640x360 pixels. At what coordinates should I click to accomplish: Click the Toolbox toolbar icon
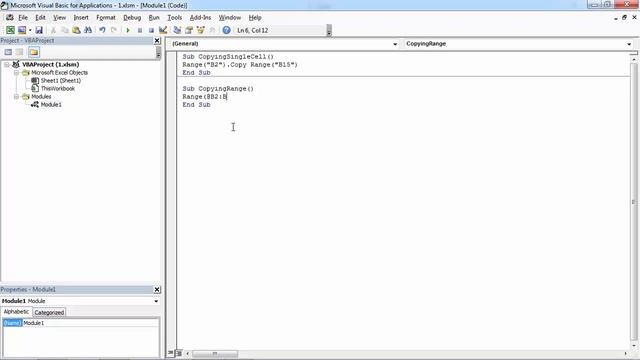coord(212,30)
